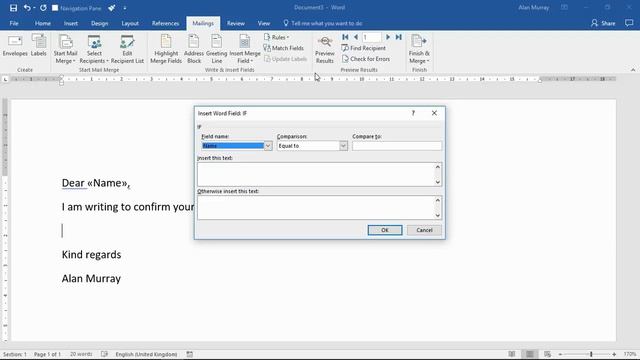Open the Quick Access Toolbar customize arrow
The image size is (640, 360).
124,8
